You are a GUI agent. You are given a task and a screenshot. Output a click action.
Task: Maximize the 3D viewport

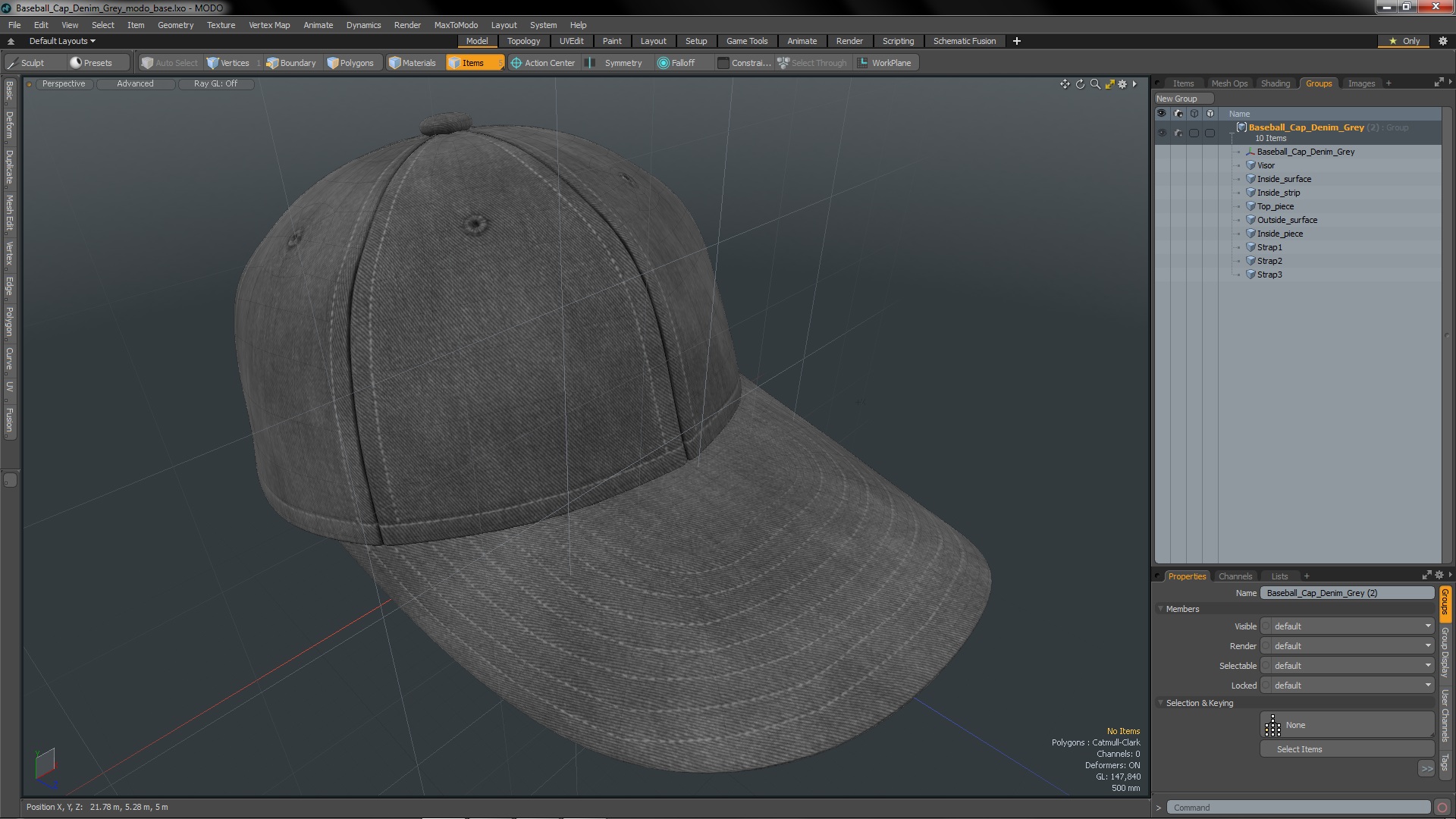tap(1109, 84)
